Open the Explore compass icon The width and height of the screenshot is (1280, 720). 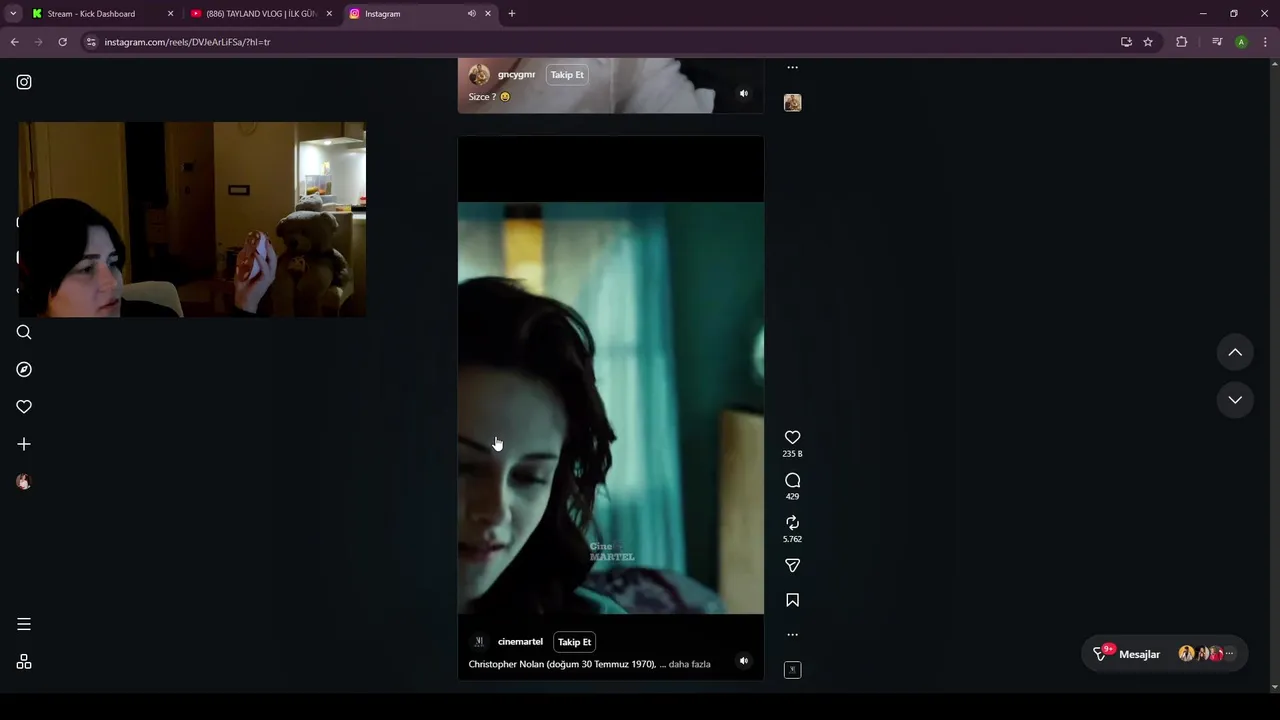pos(24,369)
